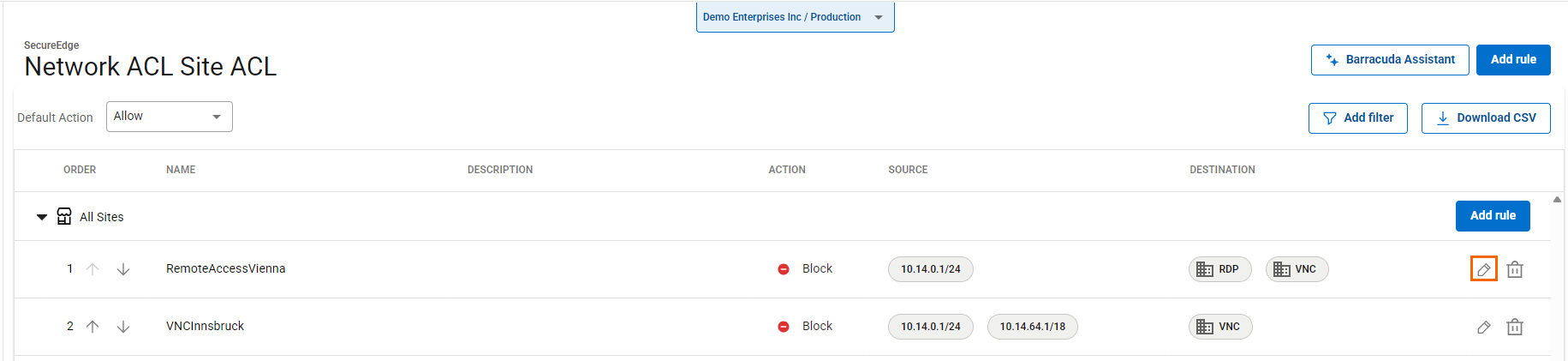Move RemoteAccessVienna rule down
The width and height of the screenshot is (1568, 361).
[x=123, y=269]
